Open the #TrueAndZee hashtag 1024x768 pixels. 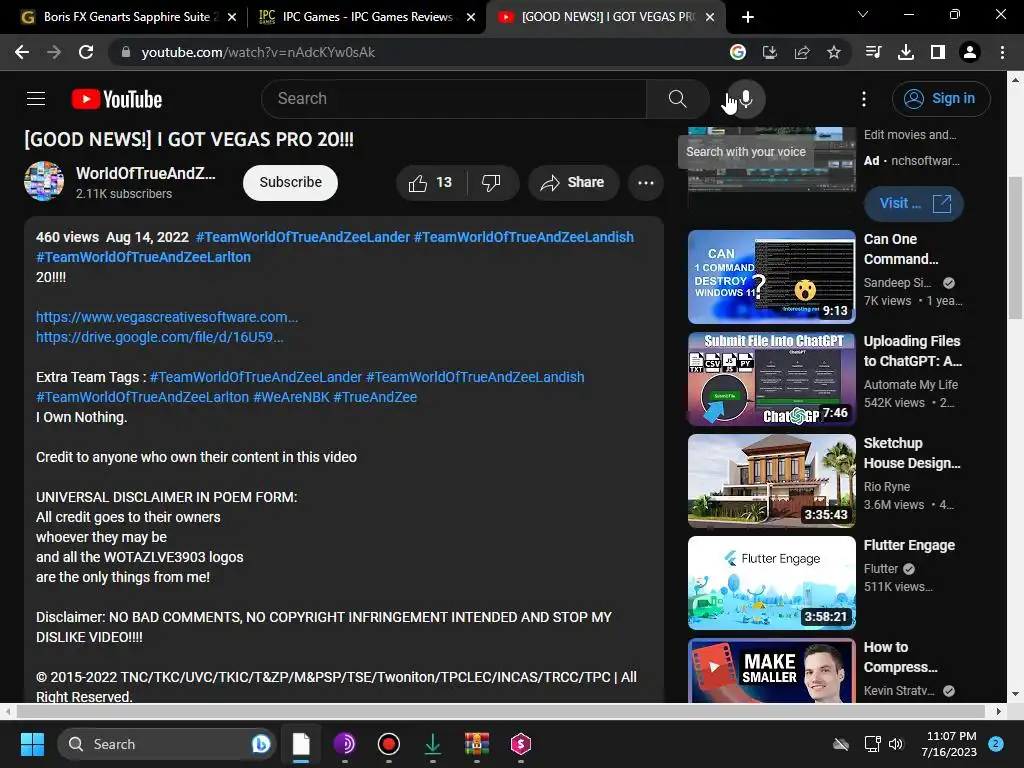coord(375,397)
